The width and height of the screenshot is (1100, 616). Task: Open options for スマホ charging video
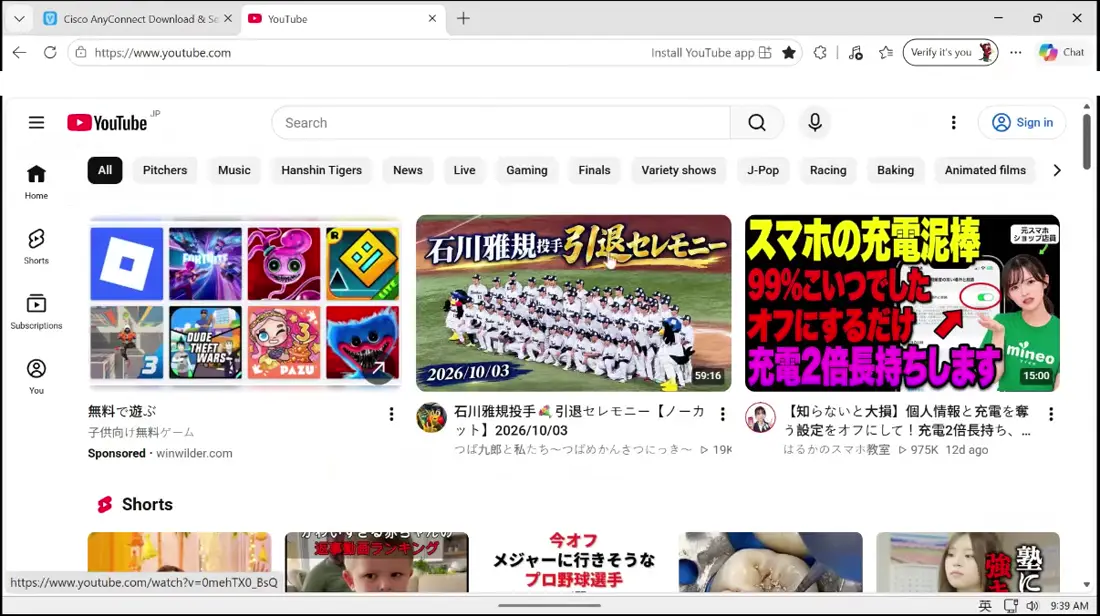coord(1051,414)
